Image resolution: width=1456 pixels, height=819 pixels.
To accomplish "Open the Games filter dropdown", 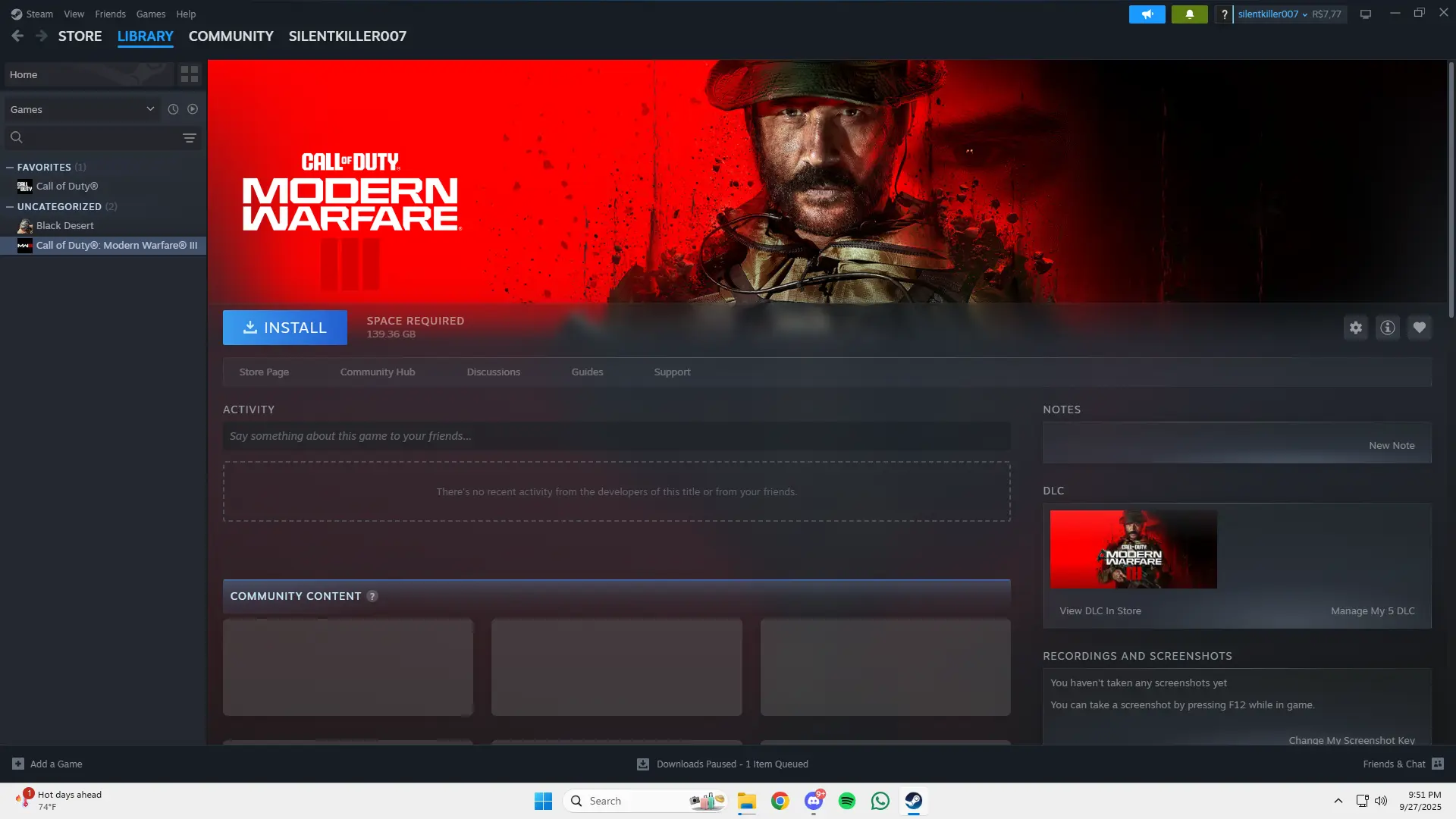I will (82, 109).
